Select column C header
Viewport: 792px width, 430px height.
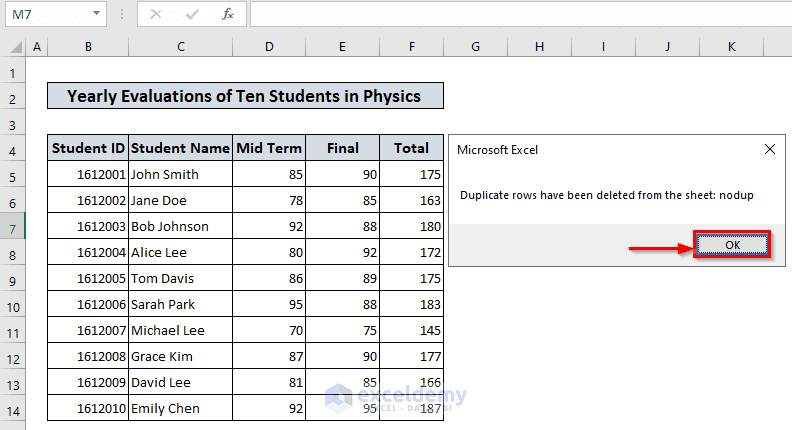click(180, 47)
